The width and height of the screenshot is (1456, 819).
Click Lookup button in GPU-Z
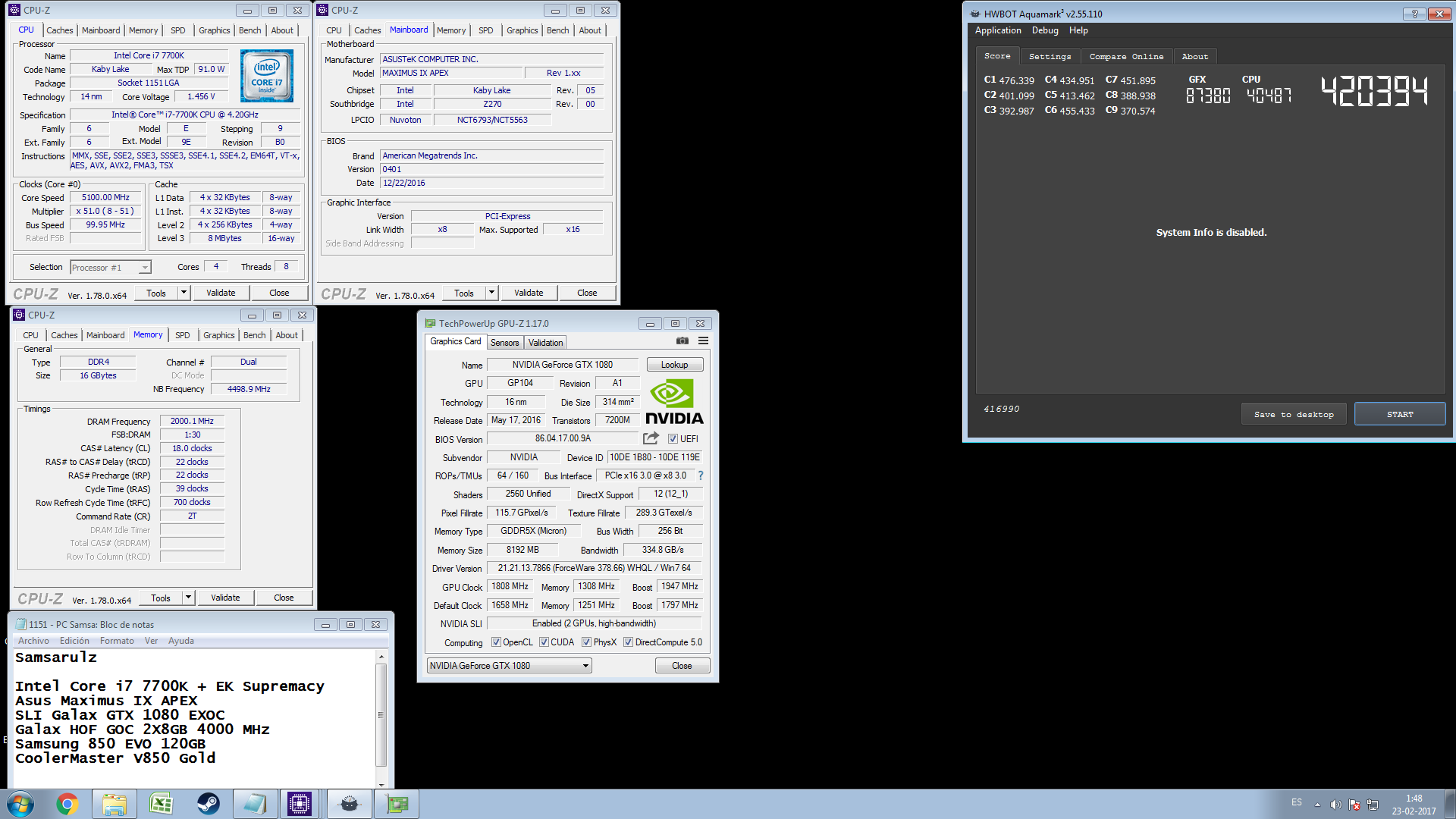point(674,365)
